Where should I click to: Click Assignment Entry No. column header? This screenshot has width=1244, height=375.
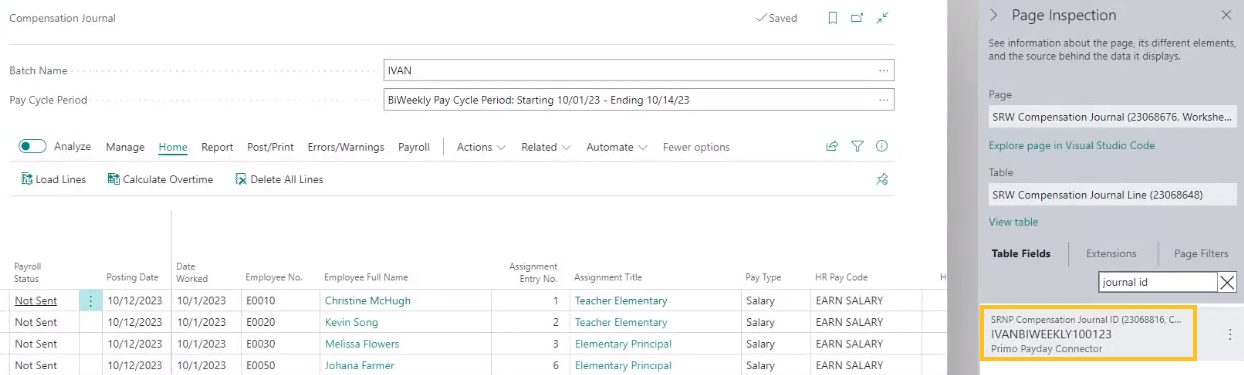(532, 272)
